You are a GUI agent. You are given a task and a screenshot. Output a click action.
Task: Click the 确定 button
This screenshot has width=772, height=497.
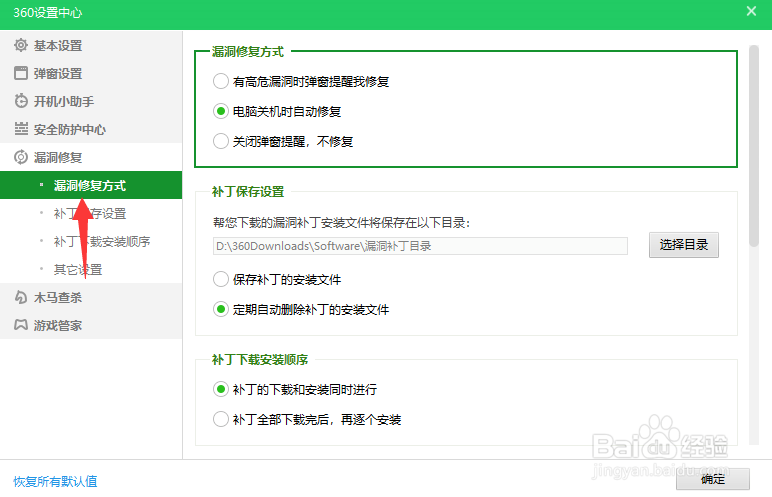712,479
